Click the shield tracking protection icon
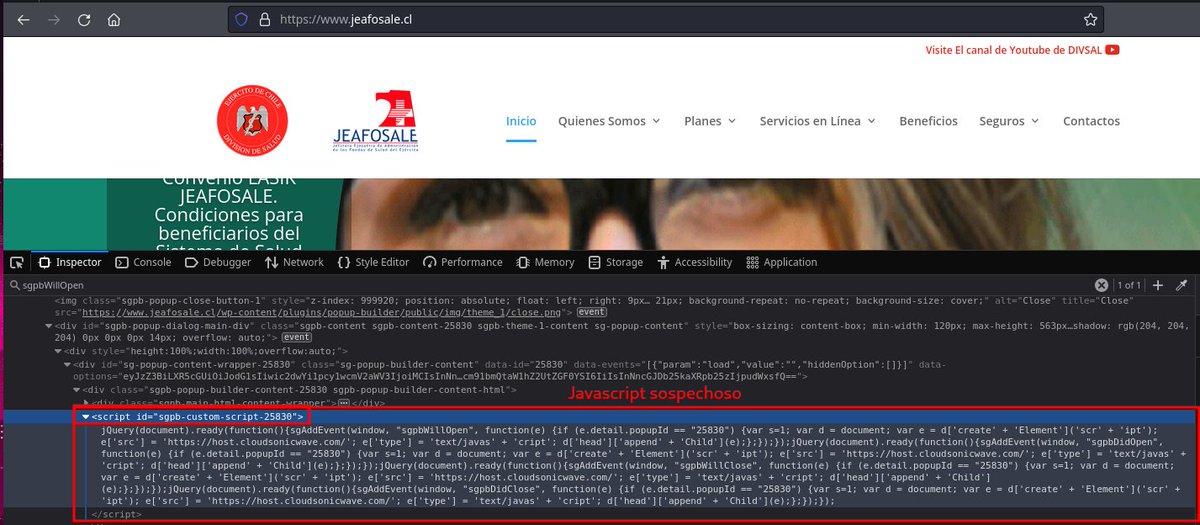The width and height of the screenshot is (1200, 525). (x=240, y=19)
